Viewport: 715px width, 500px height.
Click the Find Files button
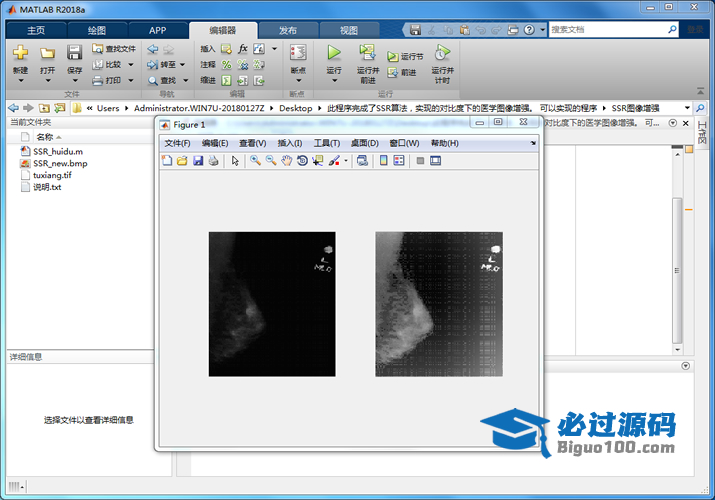pyautogui.click(x=114, y=49)
